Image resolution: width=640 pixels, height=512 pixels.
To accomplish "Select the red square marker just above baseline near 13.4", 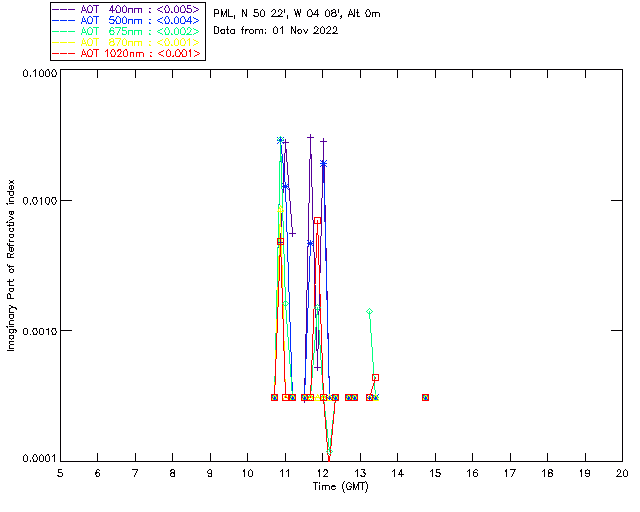I will pyautogui.click(x=375, y=378).
